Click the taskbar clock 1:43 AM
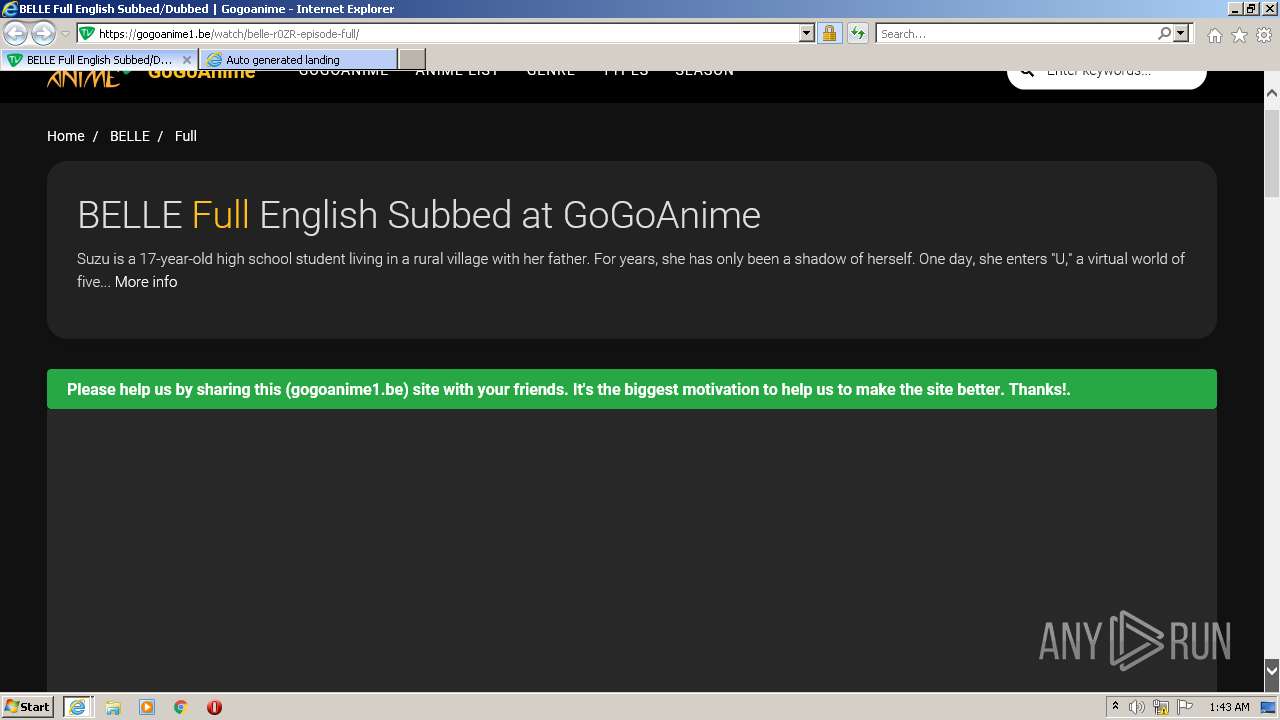 click(x=1229, y=707)
